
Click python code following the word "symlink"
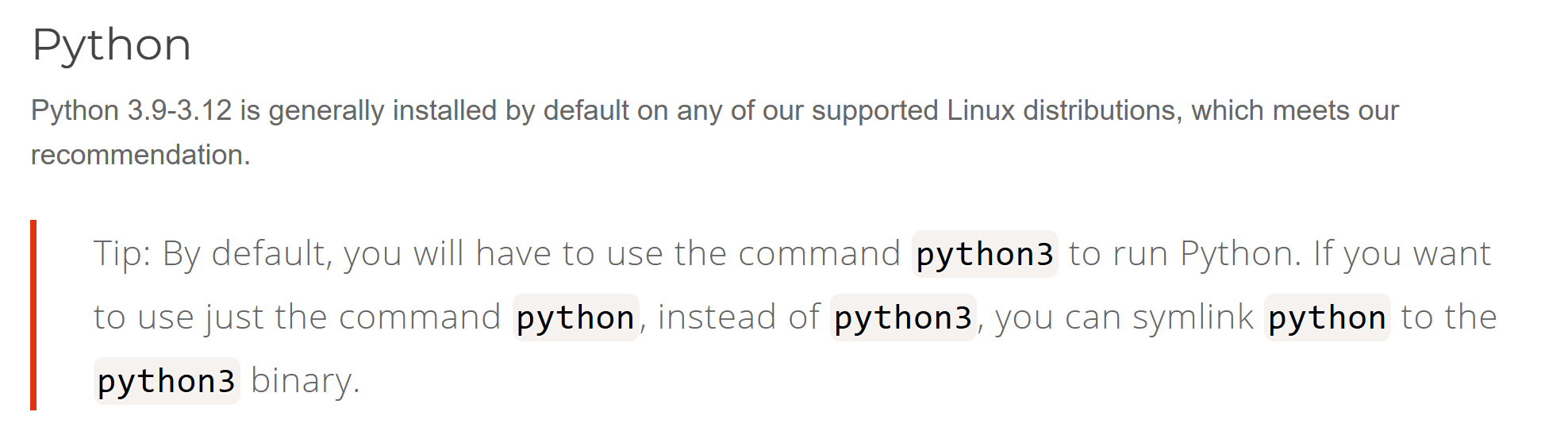click(1327, 318)
